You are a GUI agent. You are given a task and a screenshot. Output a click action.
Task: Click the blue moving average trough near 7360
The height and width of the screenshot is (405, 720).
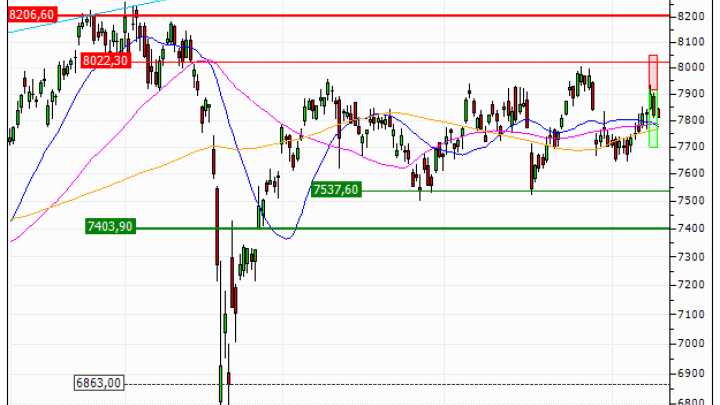[286, 238]
